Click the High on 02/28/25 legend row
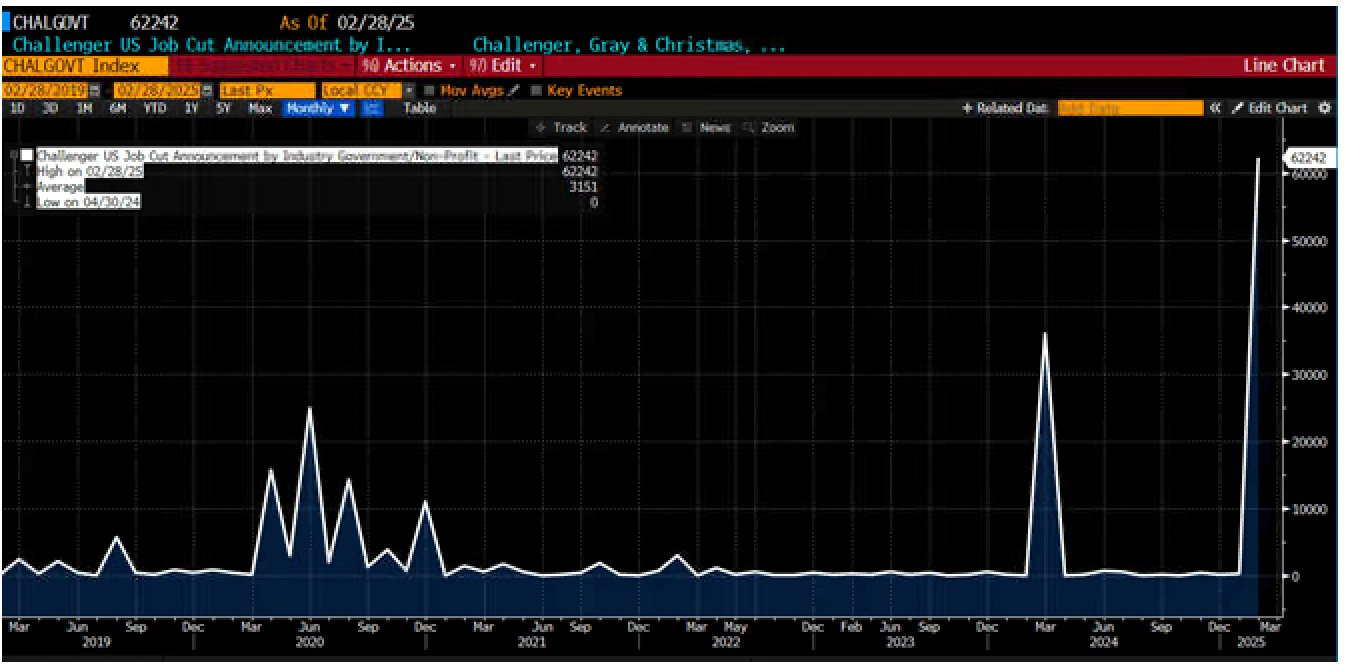The image size is (1346, 664). (90, 172)
